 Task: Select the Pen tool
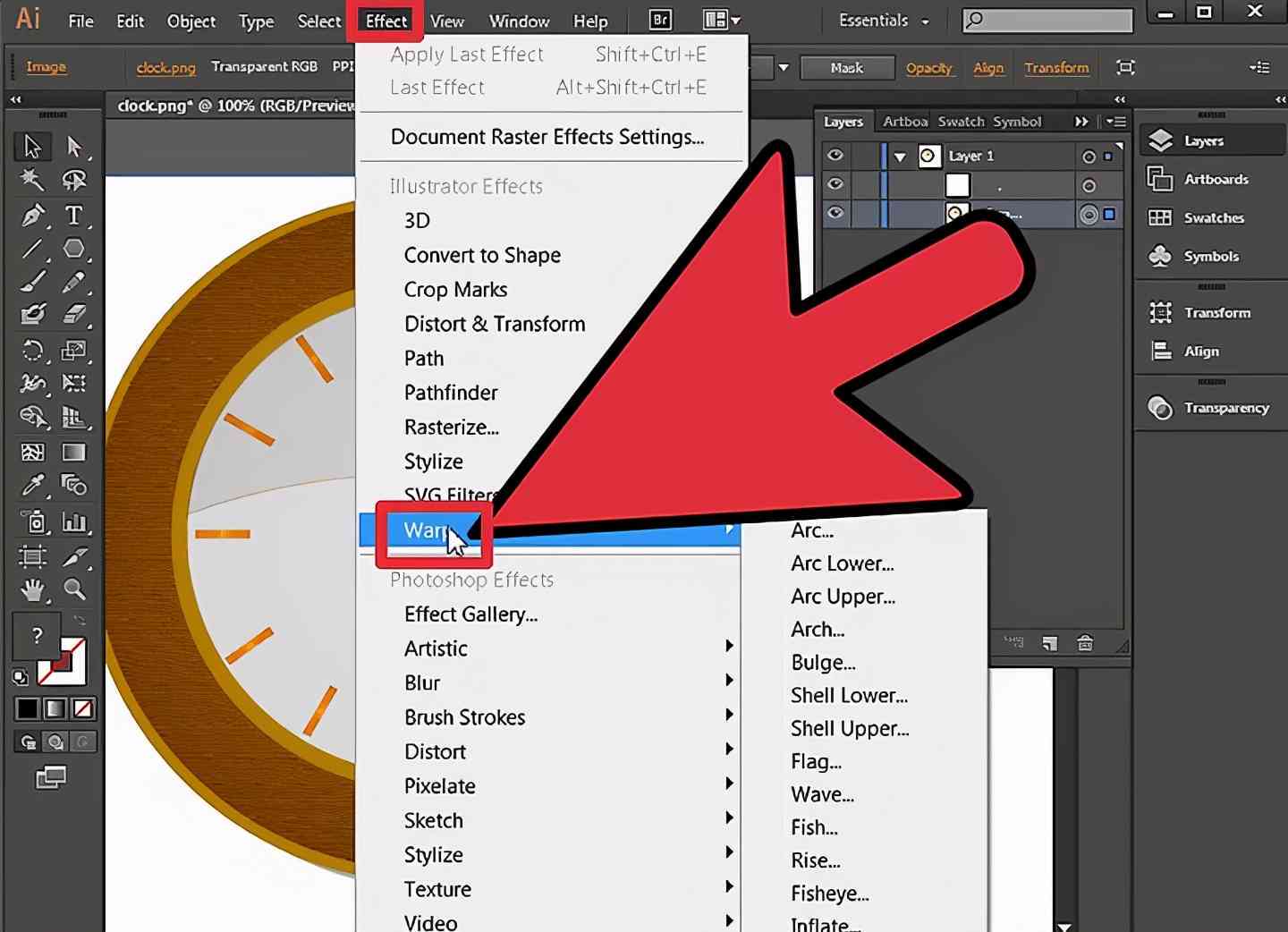[x=32, y=215]
